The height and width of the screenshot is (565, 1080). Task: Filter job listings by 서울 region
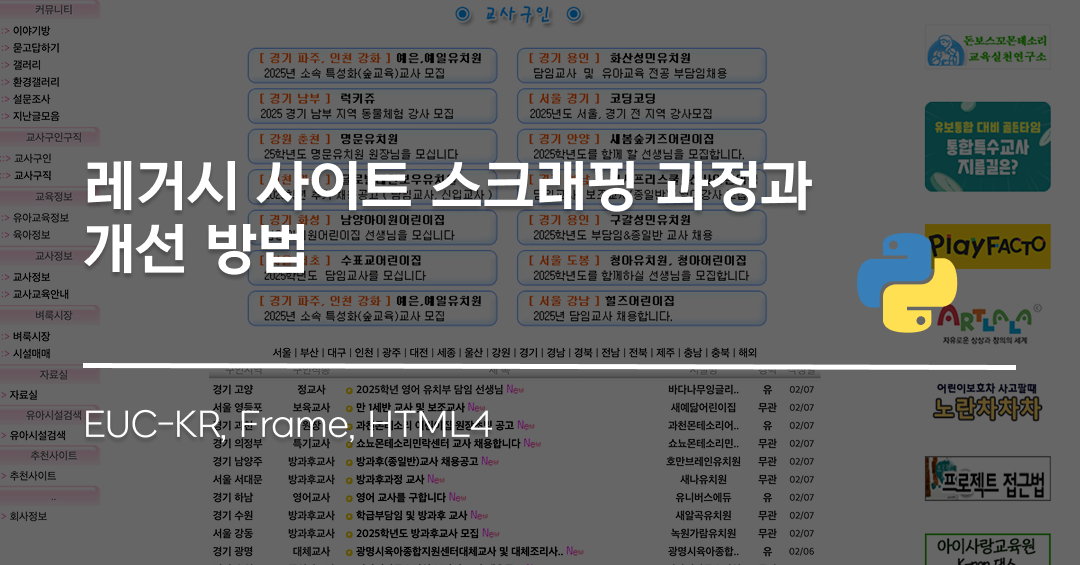click(x=282, y=353)
